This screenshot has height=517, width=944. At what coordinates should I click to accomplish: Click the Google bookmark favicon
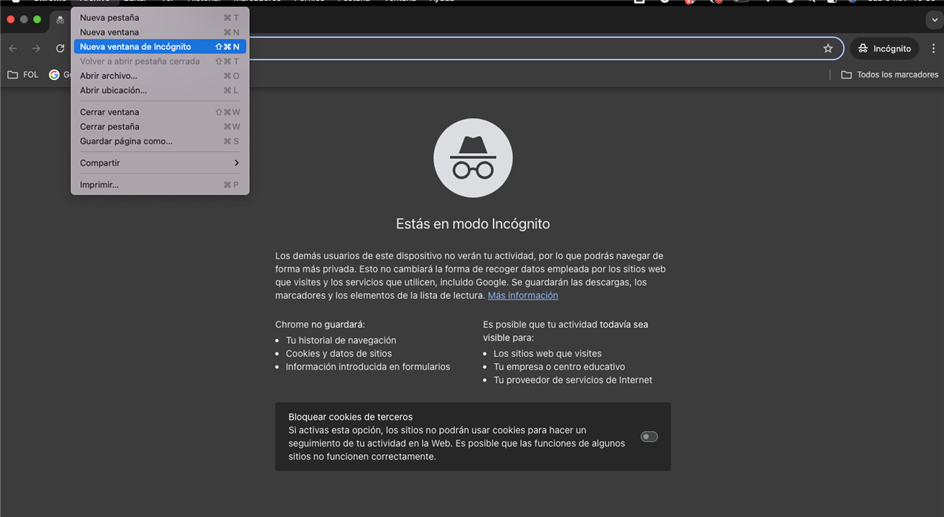[54, 75]
